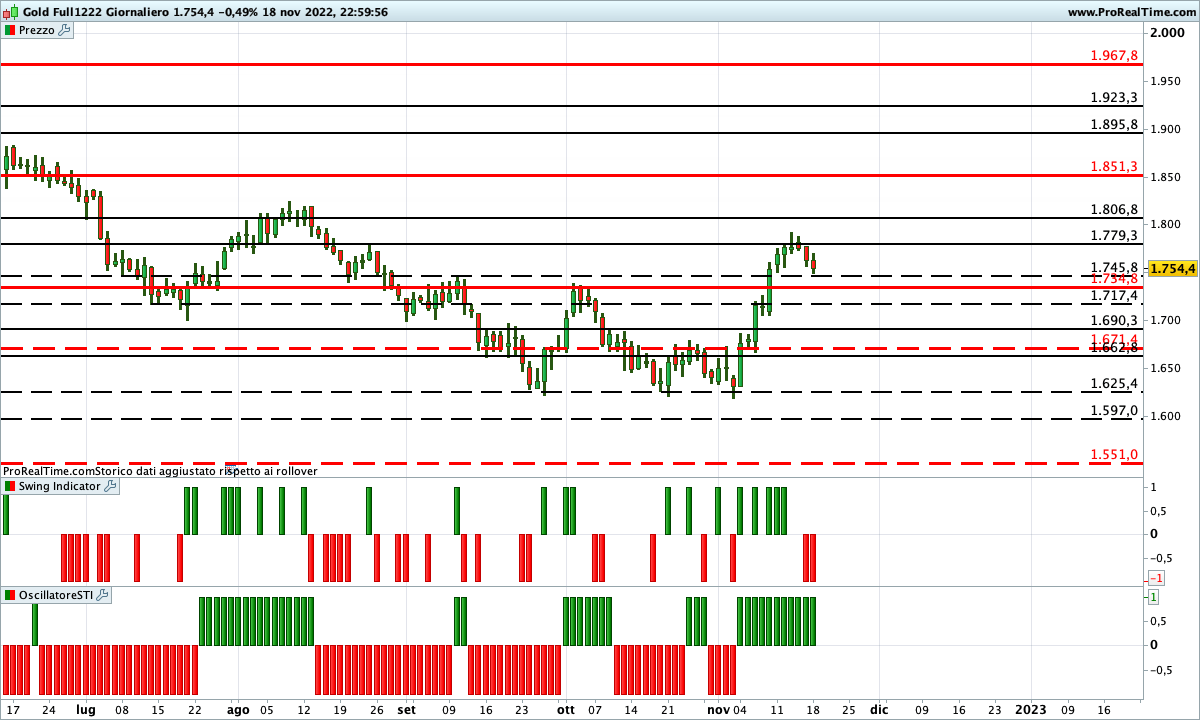
Task: Open Prezzo settings via its wrench icon
Action: point(65,30)
